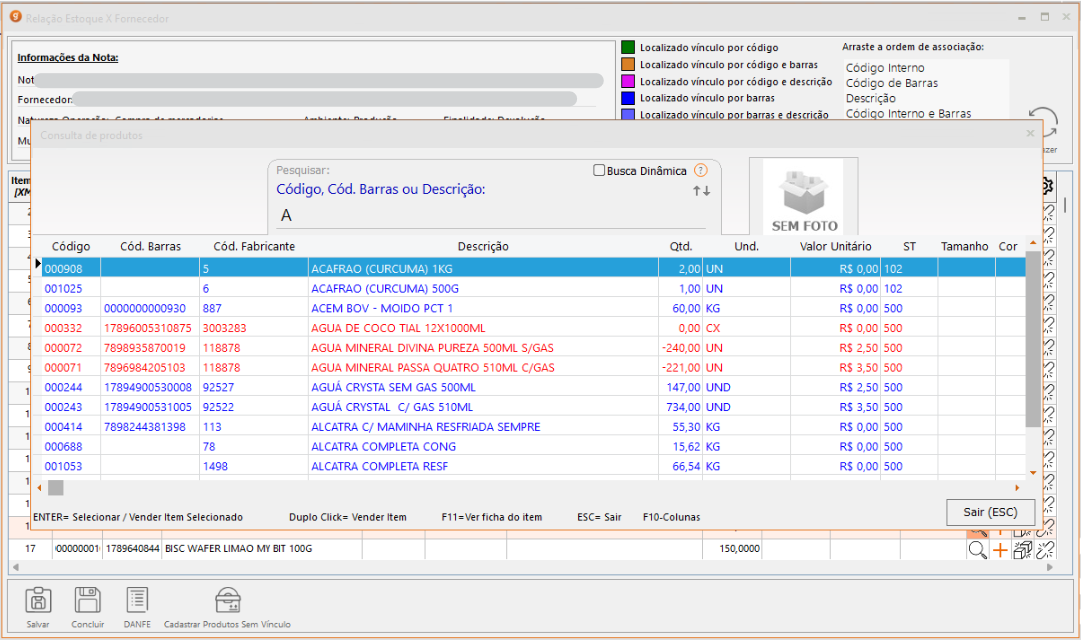Click the sort order up-down arrows icon

(x=702, y=191)
